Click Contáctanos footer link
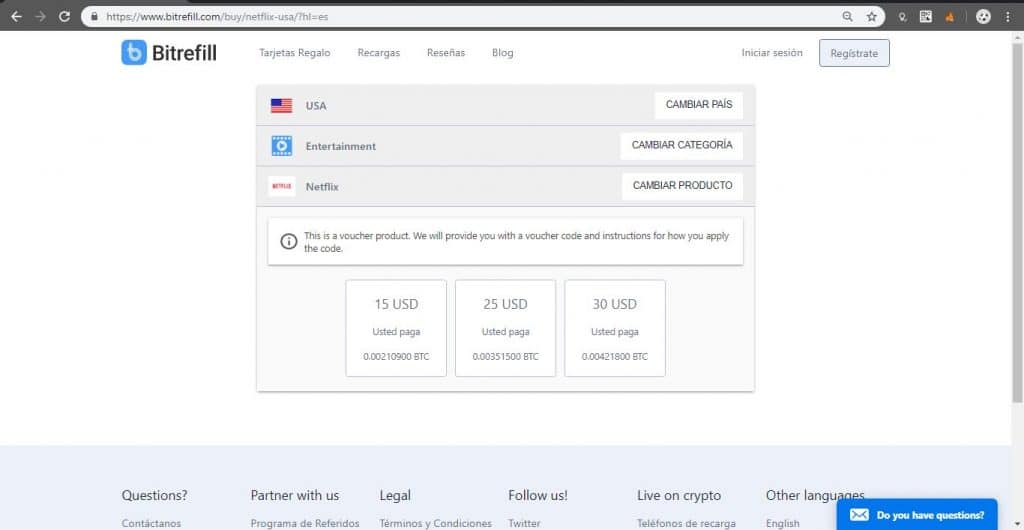 click(x=152, y=523)
